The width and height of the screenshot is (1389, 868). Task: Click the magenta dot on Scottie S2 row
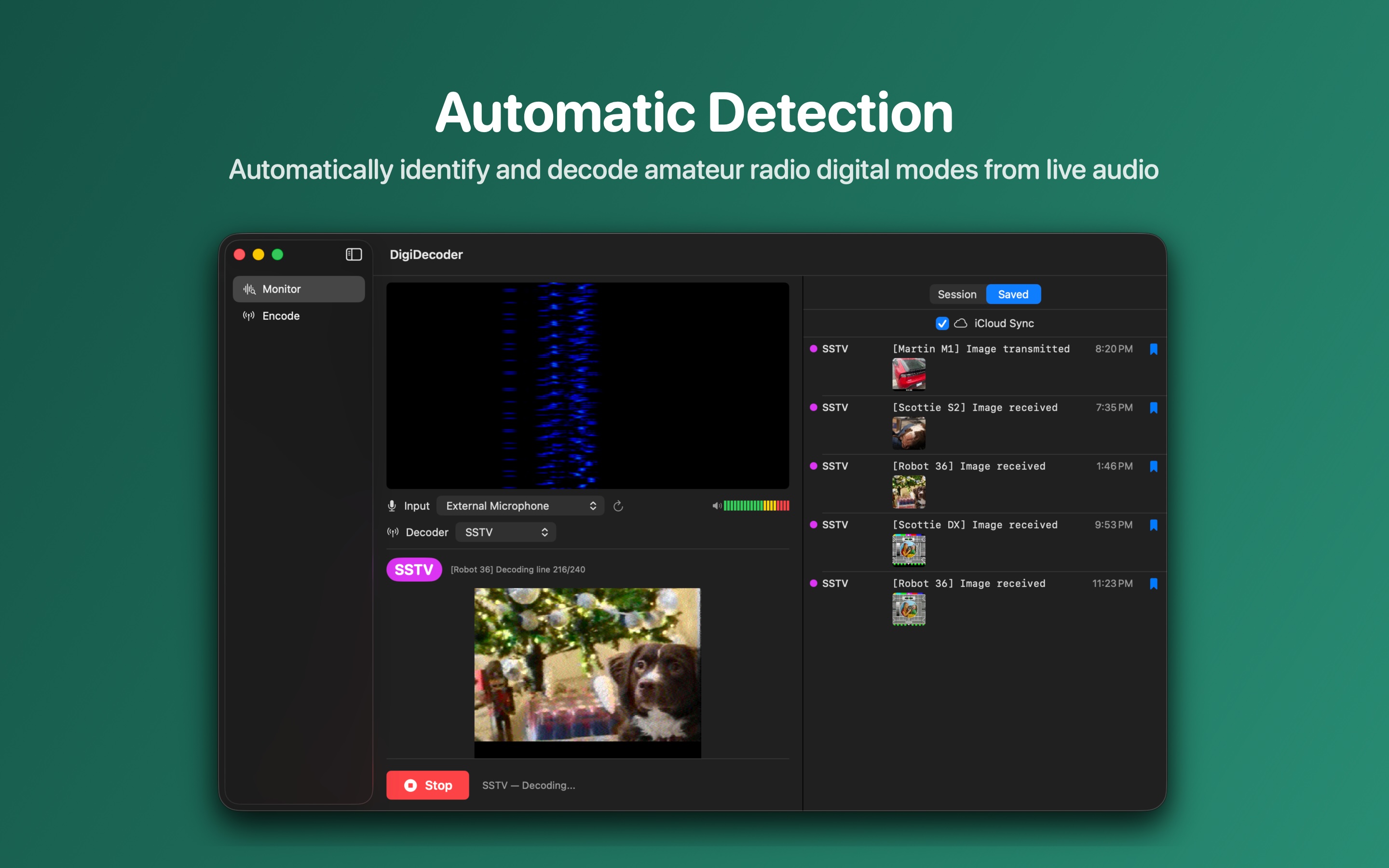pos(813,407)
